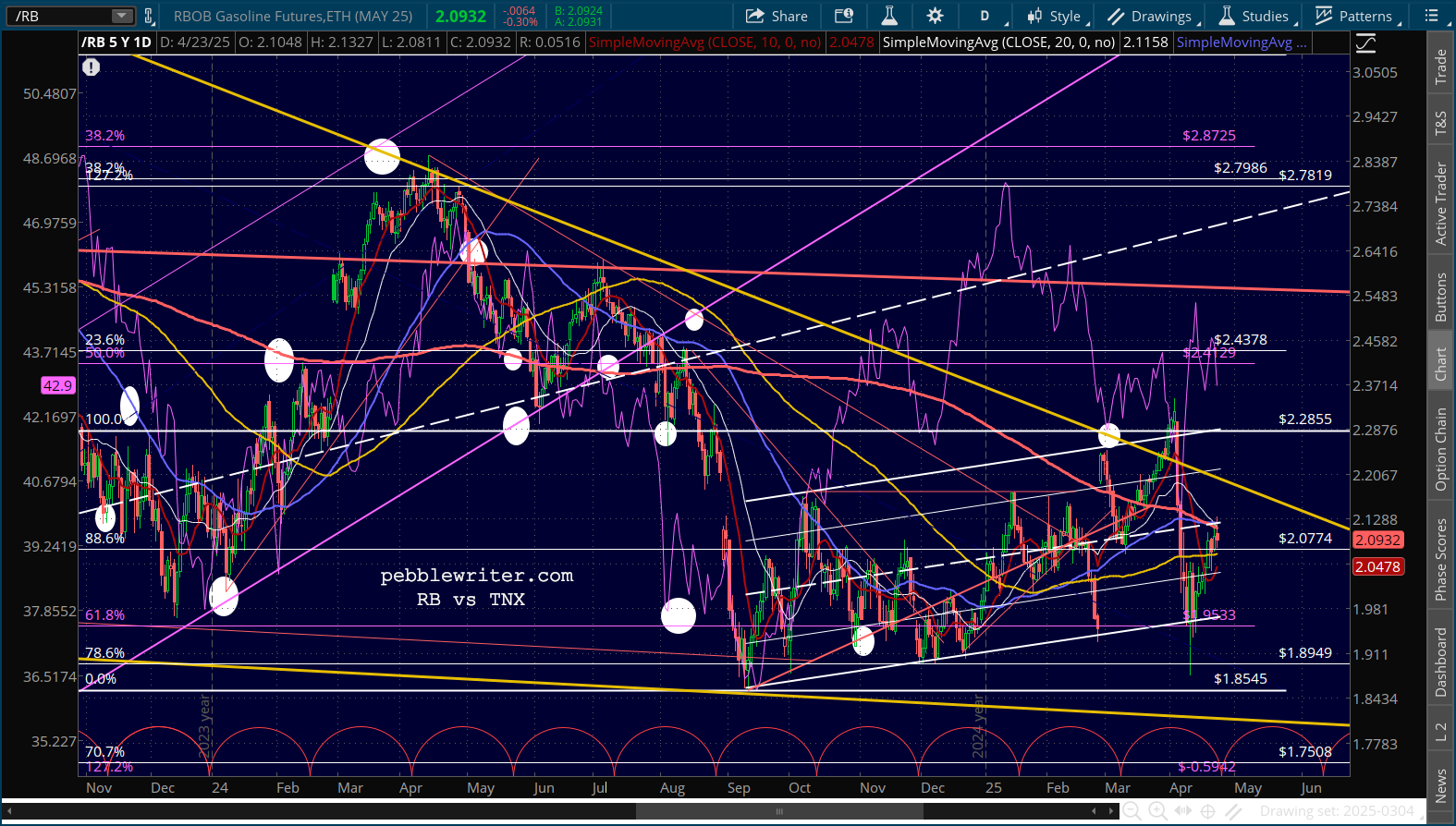This screenshot has height=826, width=1456.
Task: Click the $2.8725 price level label
Action: (x=1209, y=135)
